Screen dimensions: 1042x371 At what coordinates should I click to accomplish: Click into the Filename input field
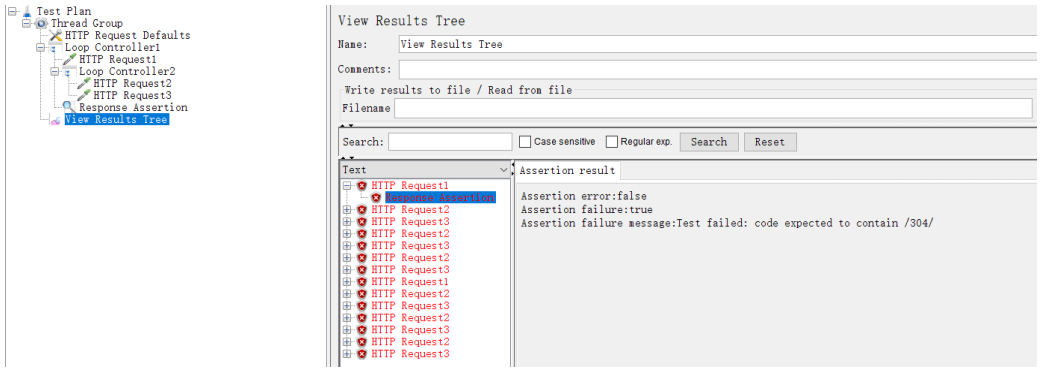coord(714,108)
